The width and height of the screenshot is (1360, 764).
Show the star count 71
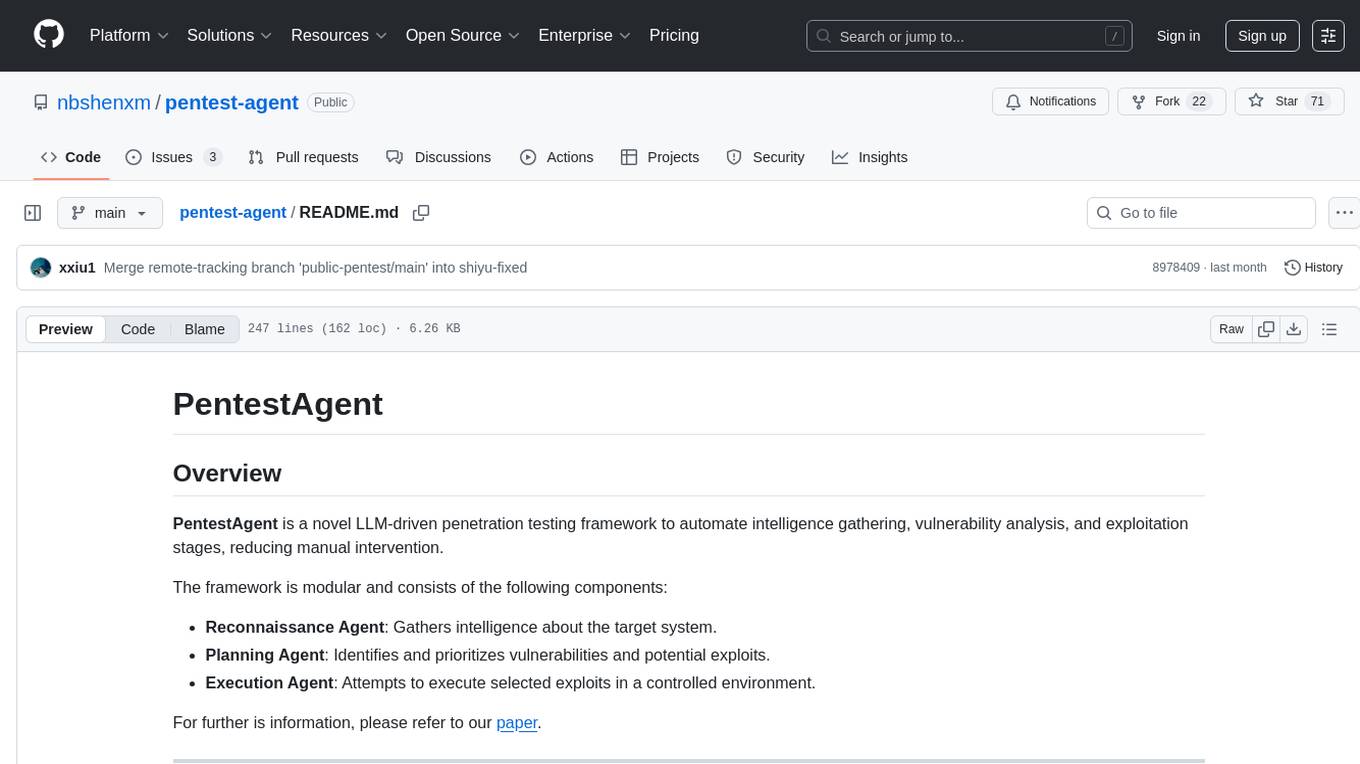point(1317,101)
